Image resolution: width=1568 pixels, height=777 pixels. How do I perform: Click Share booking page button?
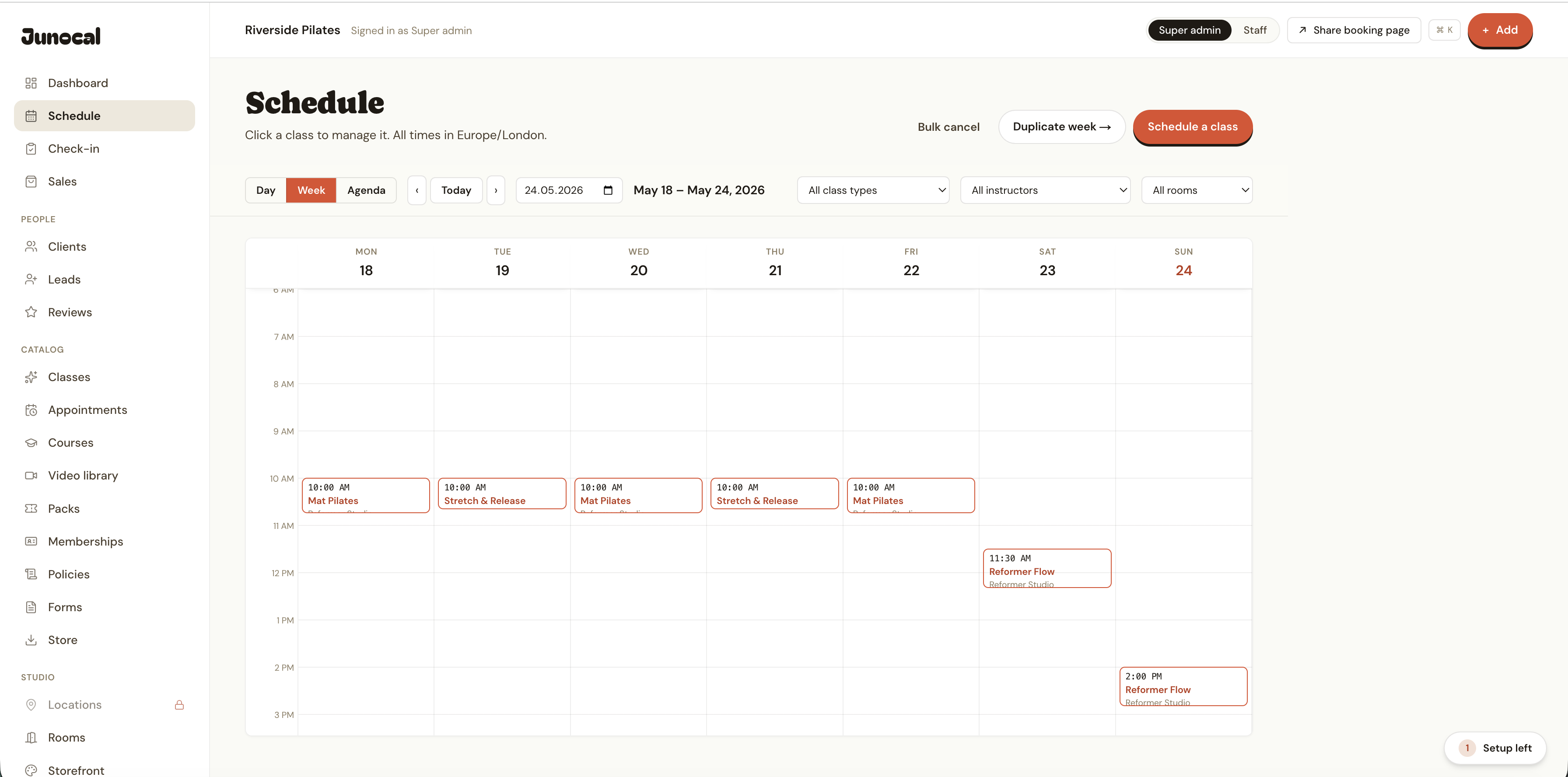(x=1354, y=30)
